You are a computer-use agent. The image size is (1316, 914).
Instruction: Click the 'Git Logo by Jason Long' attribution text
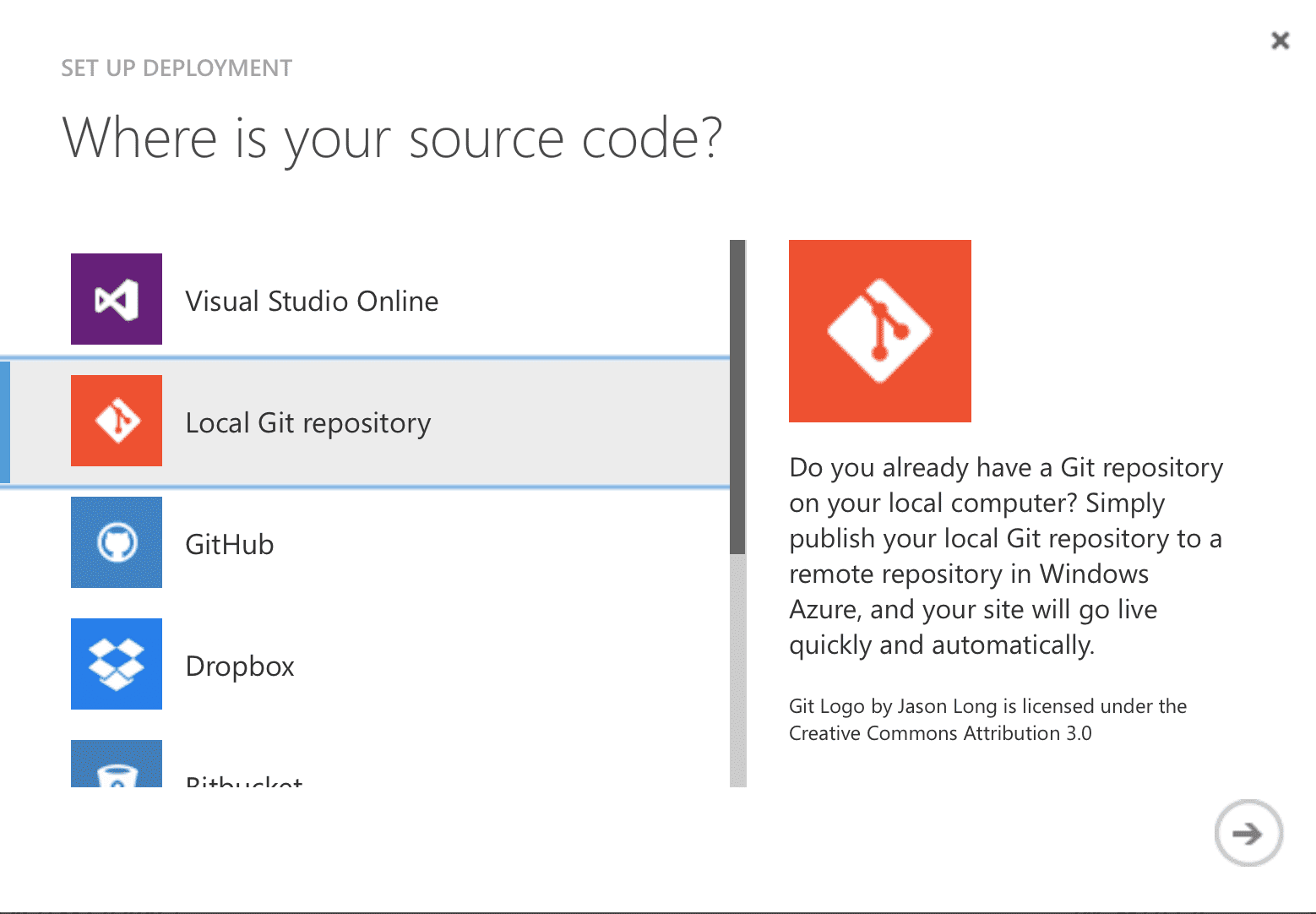tap(987, 720)
